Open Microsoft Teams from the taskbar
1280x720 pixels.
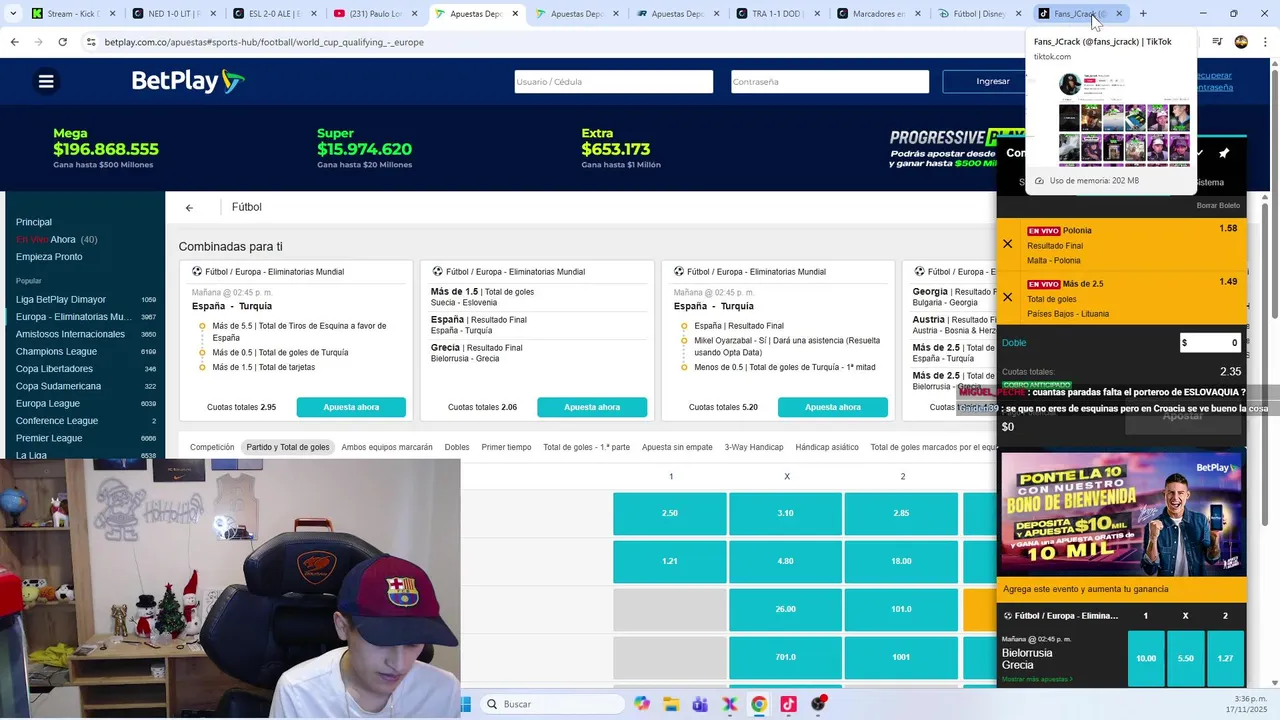(700, 704)
